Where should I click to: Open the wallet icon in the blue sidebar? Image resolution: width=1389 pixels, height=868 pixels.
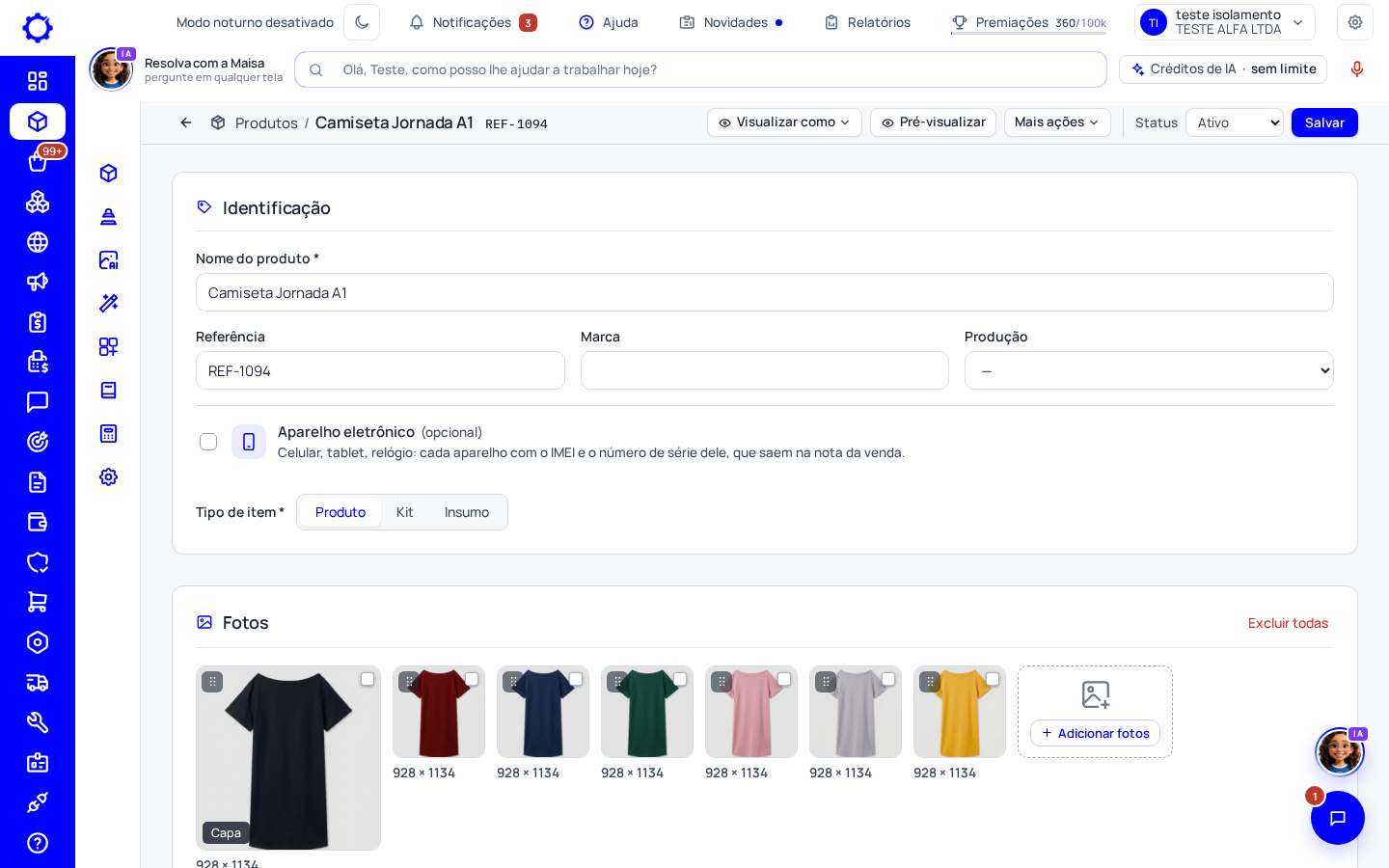pos(38,522)
